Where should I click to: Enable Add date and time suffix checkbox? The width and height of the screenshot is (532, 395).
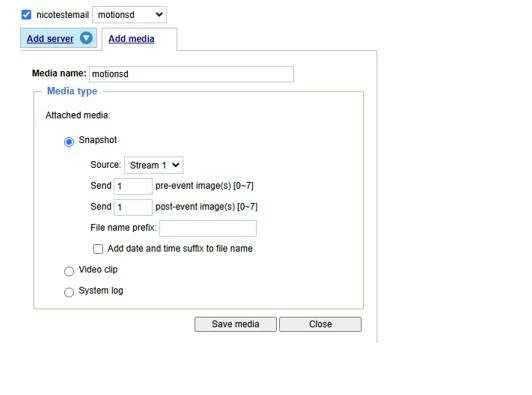pos(98,249)
